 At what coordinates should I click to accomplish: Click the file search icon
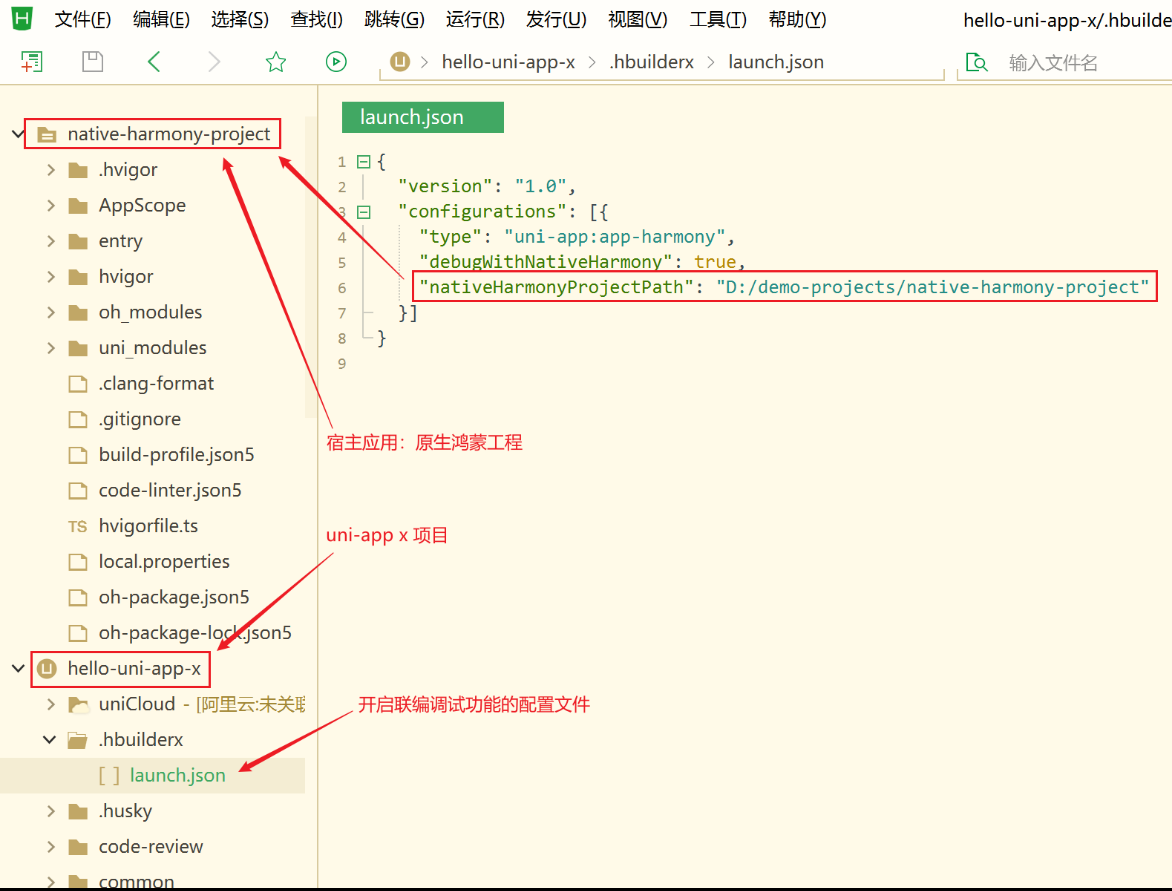977,62
